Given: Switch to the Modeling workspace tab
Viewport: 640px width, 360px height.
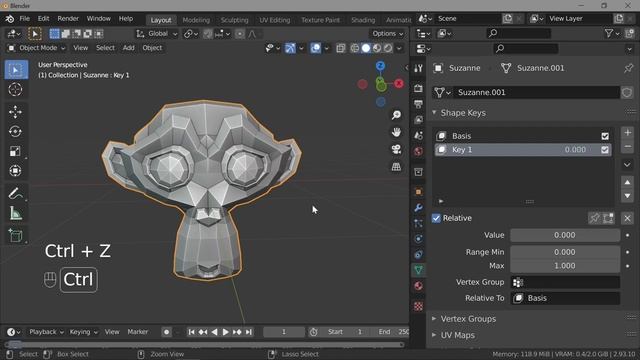Looking at the screenshot, I should [196, 20].
